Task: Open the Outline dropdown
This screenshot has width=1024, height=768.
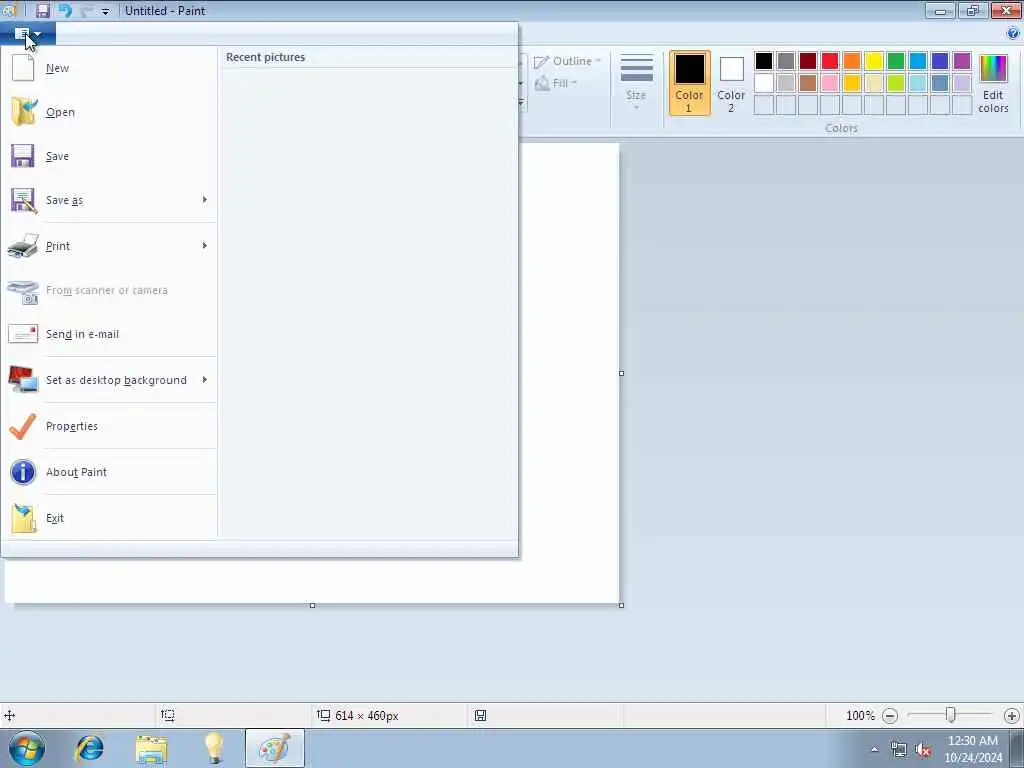Action: [568, 61]
